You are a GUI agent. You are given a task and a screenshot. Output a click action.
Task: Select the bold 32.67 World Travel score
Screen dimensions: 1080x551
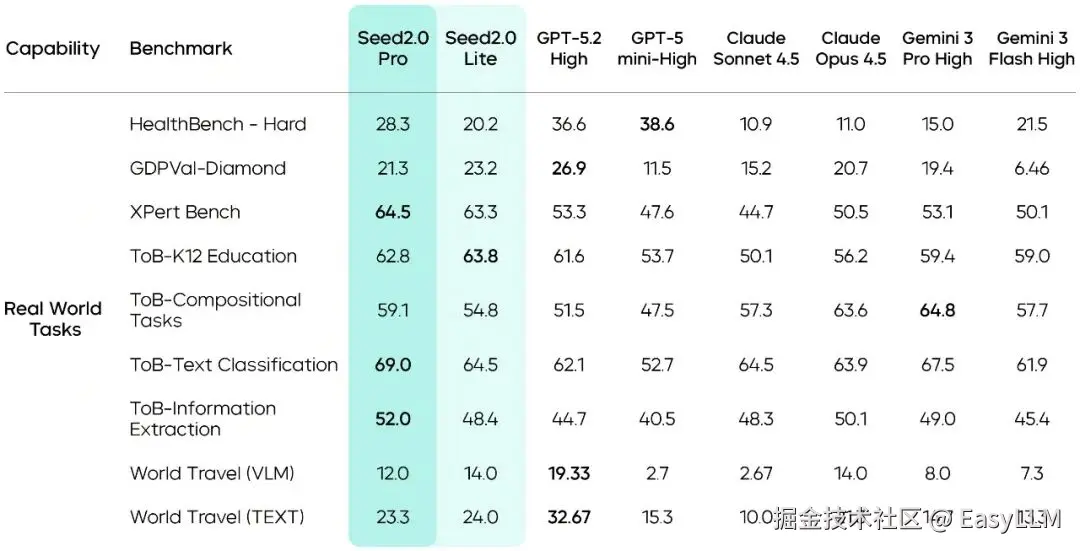pos(569,517)
